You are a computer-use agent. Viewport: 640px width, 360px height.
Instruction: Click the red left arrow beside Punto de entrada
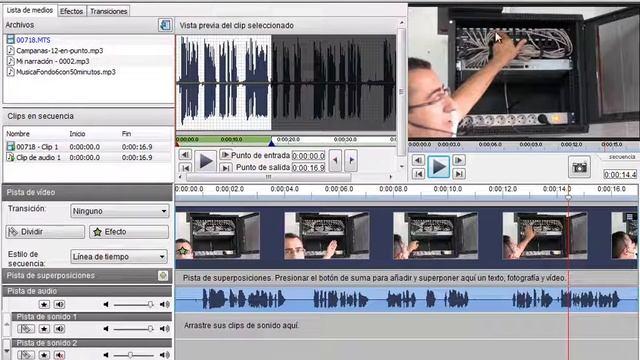[336, 160]
